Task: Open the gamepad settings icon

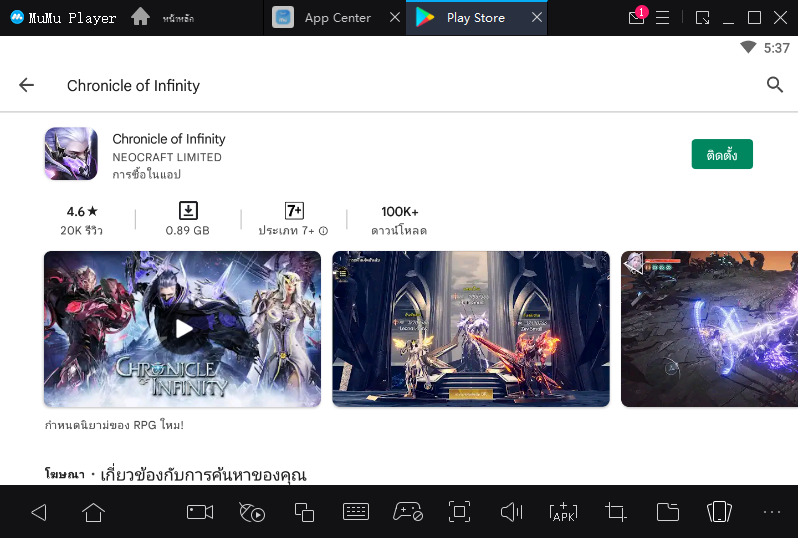Action: click(x=407, y=512)
